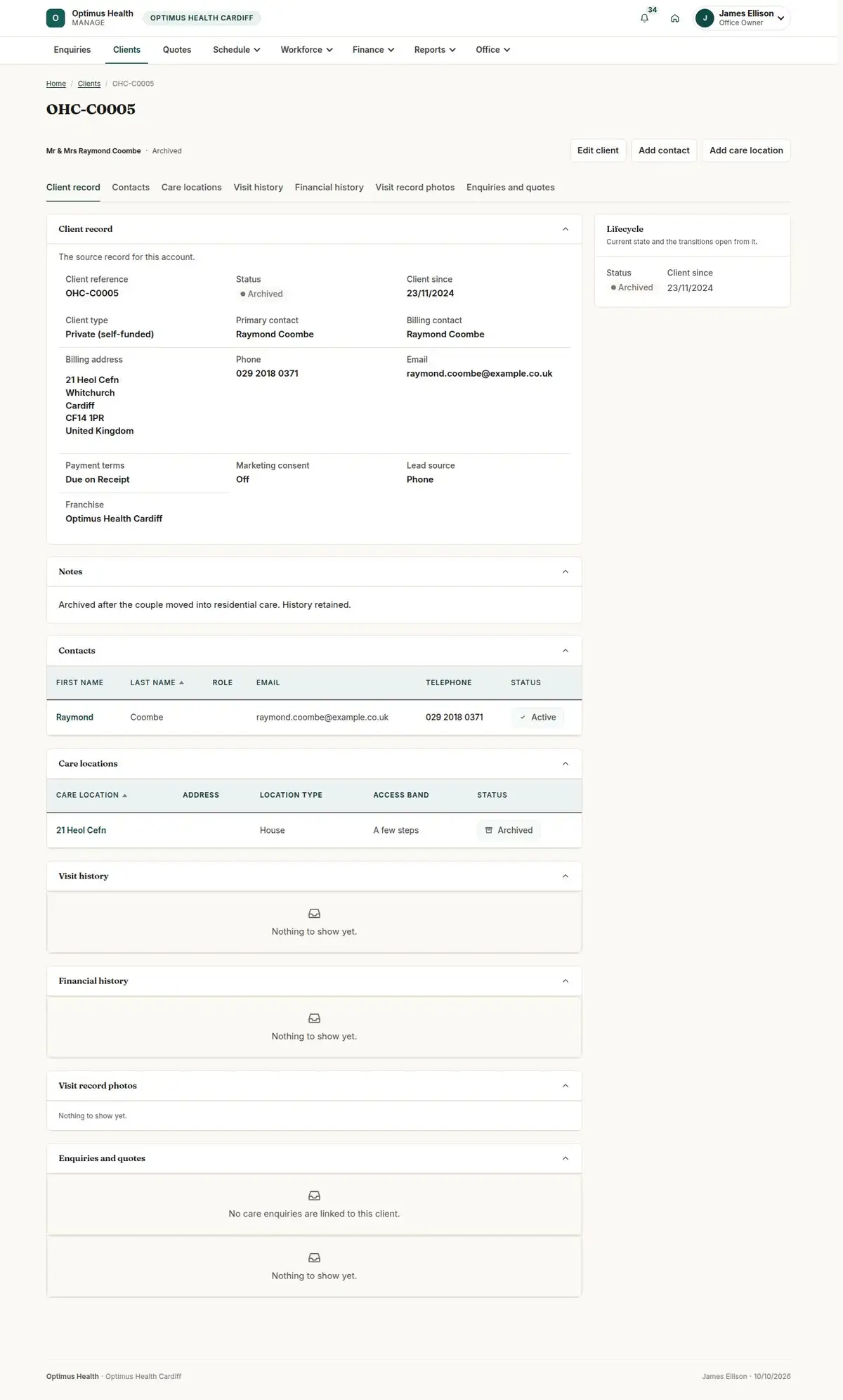Screen dimensions: 843x1400
Task: Click the checkmark icon in Active badge
Action: [523, 718]
